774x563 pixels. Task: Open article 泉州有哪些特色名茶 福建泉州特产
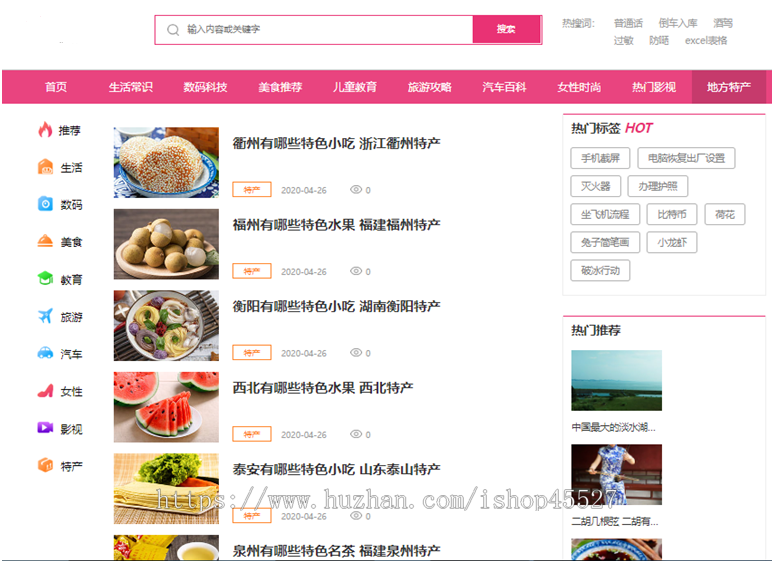coord(336,551)
